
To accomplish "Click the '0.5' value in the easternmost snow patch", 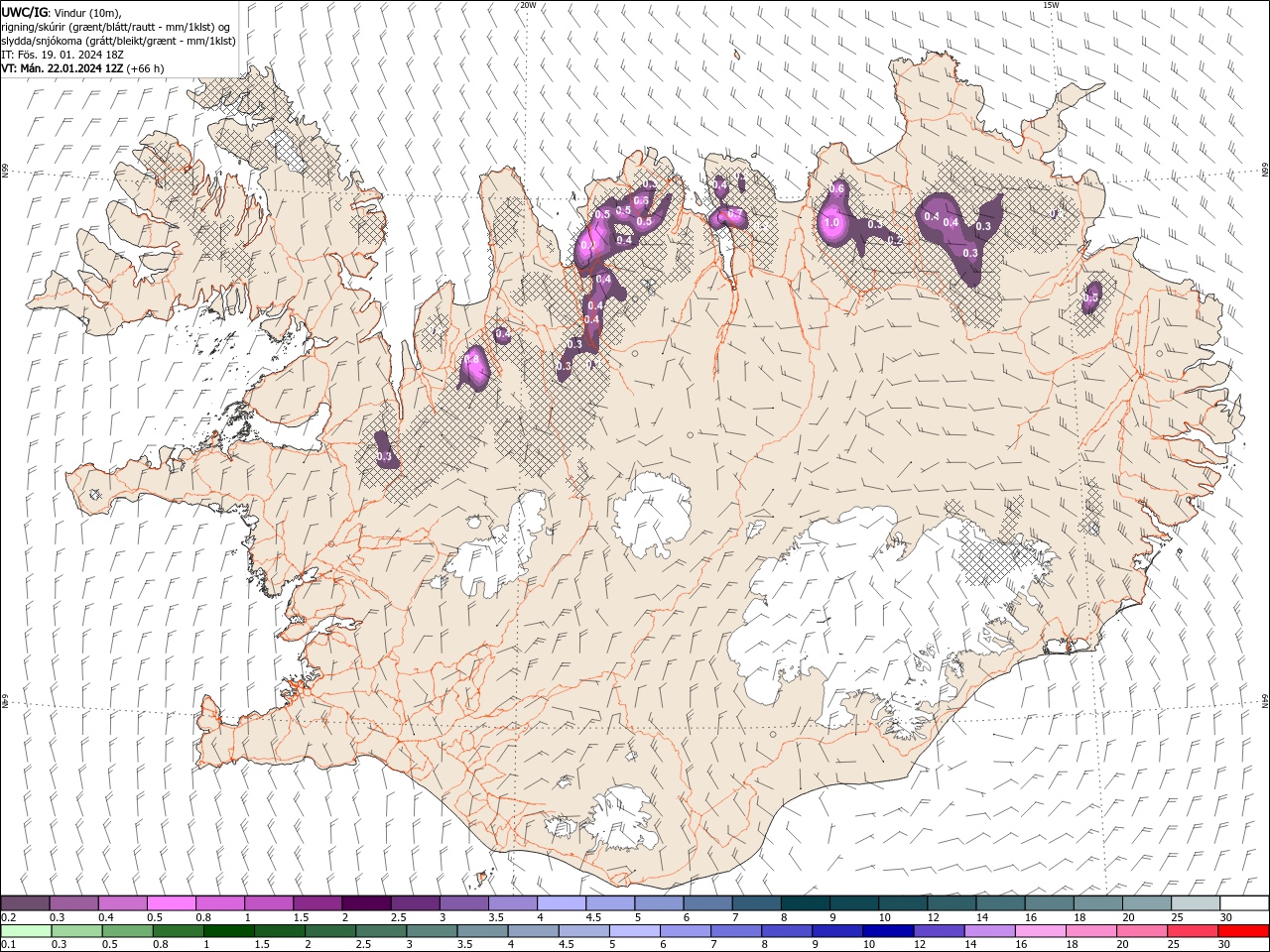I will click(x=1091, y=297).
